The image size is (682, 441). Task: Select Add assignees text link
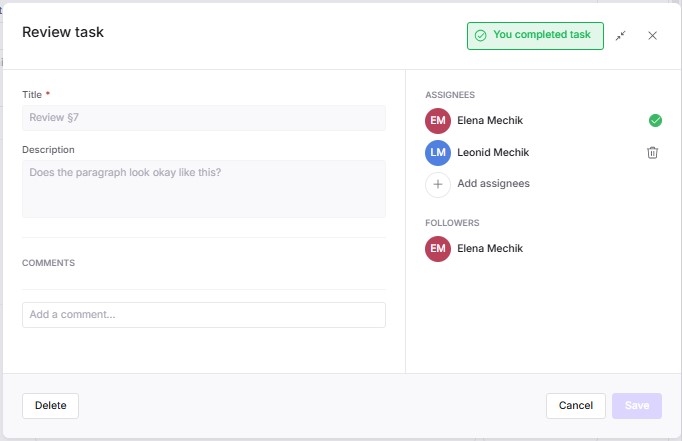coord(493,184)
